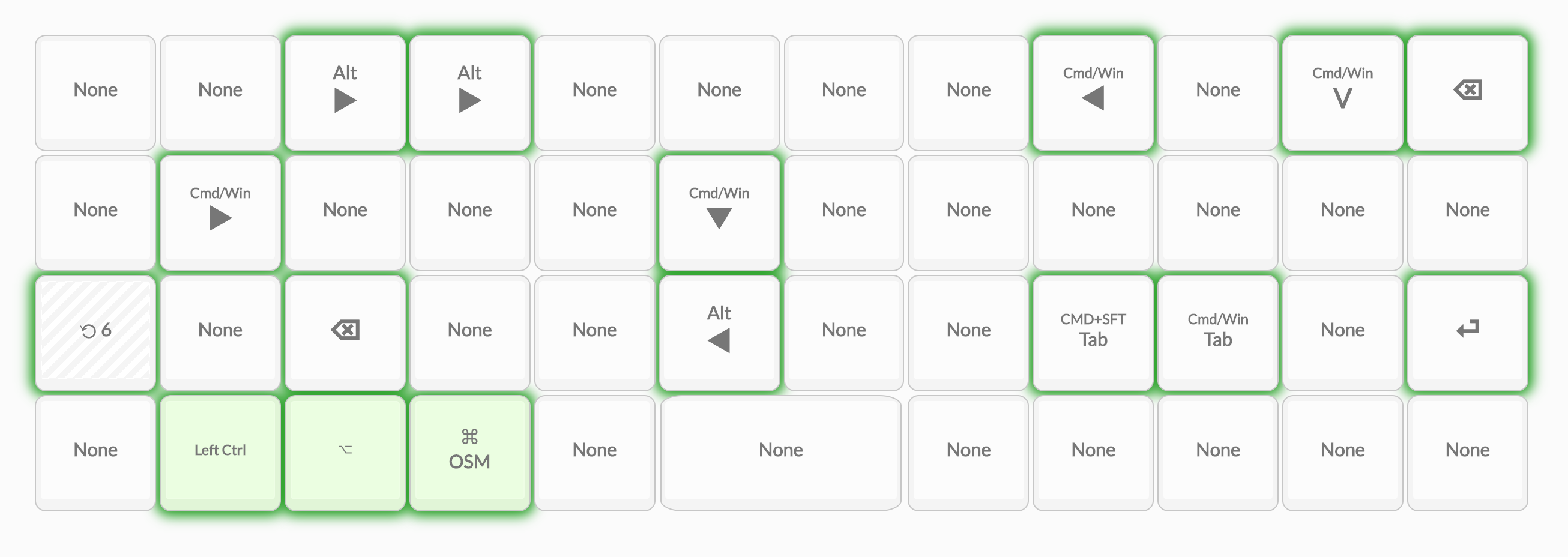Select the Option symbol modifier key

[345, 451]
